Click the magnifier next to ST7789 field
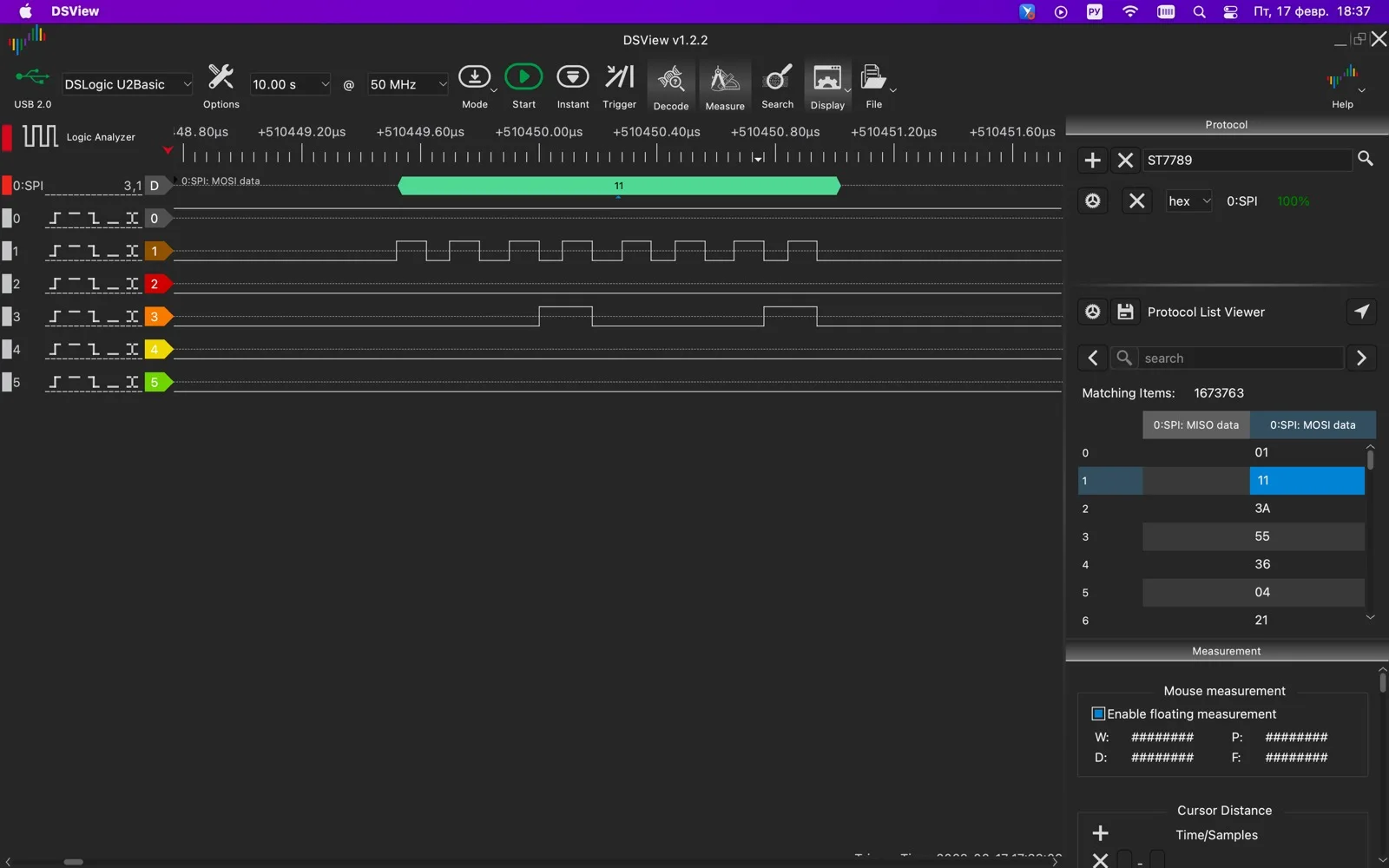Screen dimensions: 1389x868 [x=1366, y=158]
